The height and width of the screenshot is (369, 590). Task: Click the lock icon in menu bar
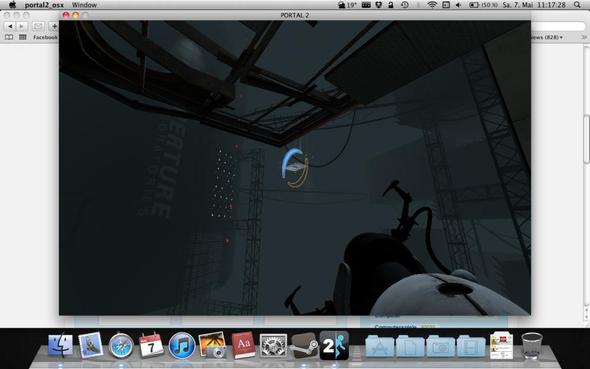391,5
